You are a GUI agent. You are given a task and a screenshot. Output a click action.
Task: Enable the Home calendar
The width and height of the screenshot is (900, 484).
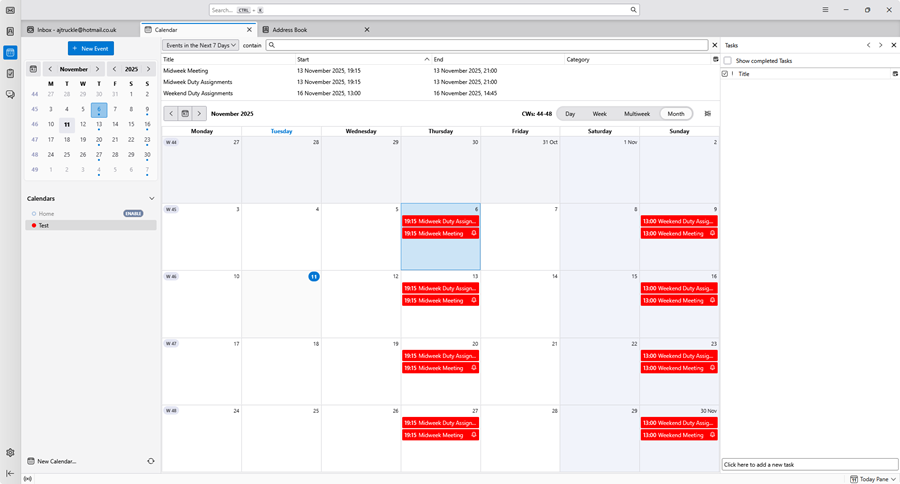coord(133,213)
